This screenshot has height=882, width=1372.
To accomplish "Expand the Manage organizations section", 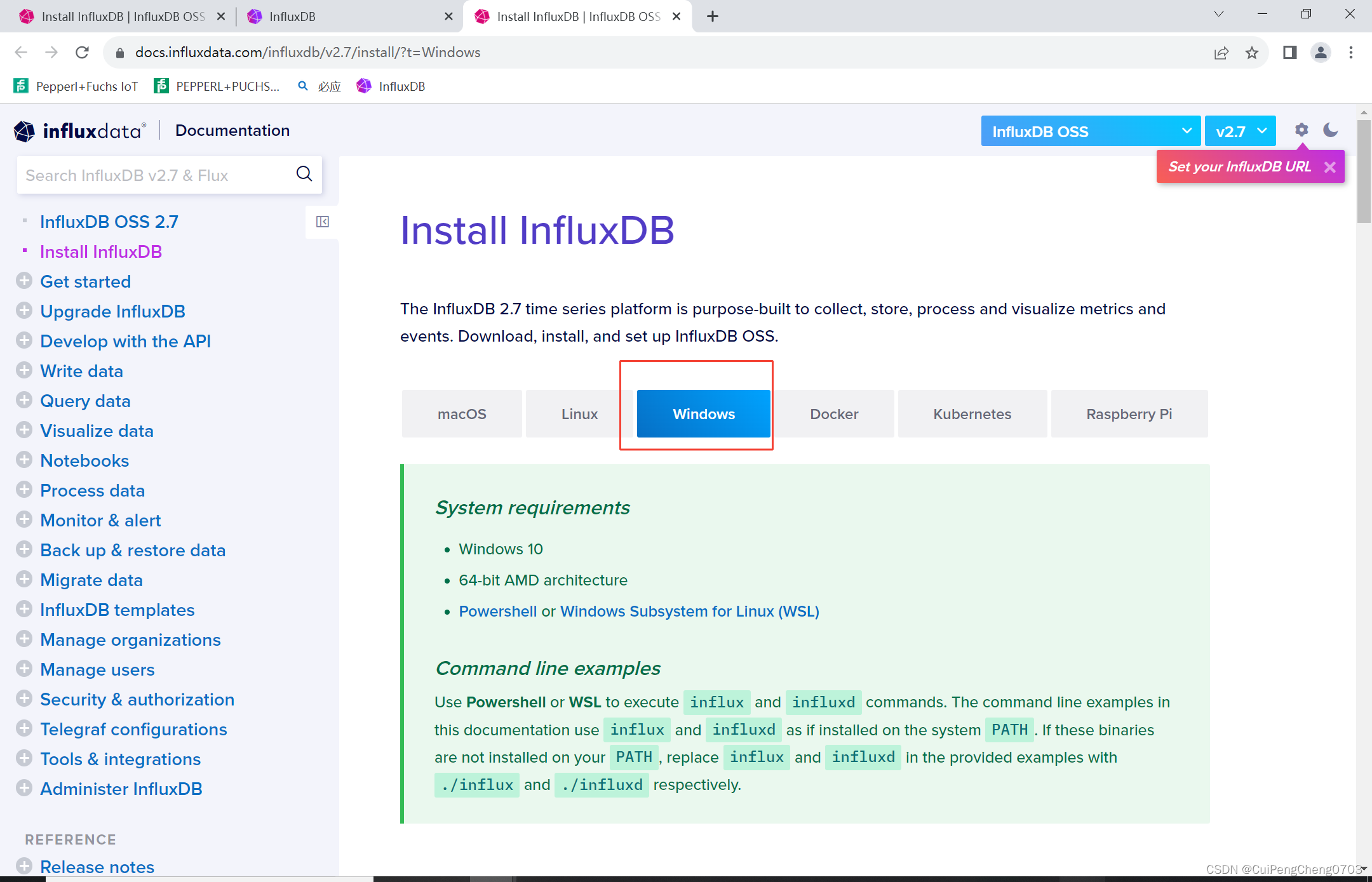I will pyautogui.click(x=24, y=639).
